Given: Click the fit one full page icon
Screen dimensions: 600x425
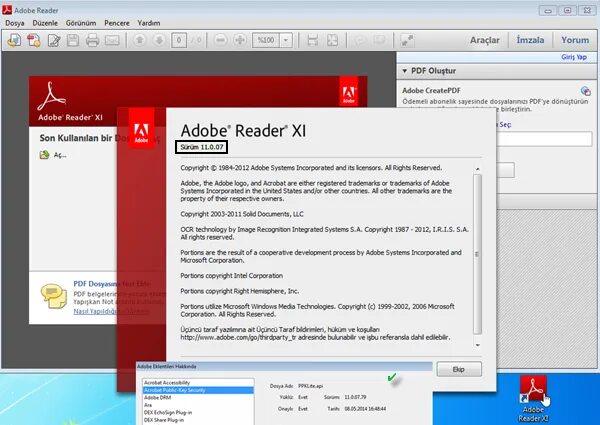Looking at the screenshot, I should 332,40.
